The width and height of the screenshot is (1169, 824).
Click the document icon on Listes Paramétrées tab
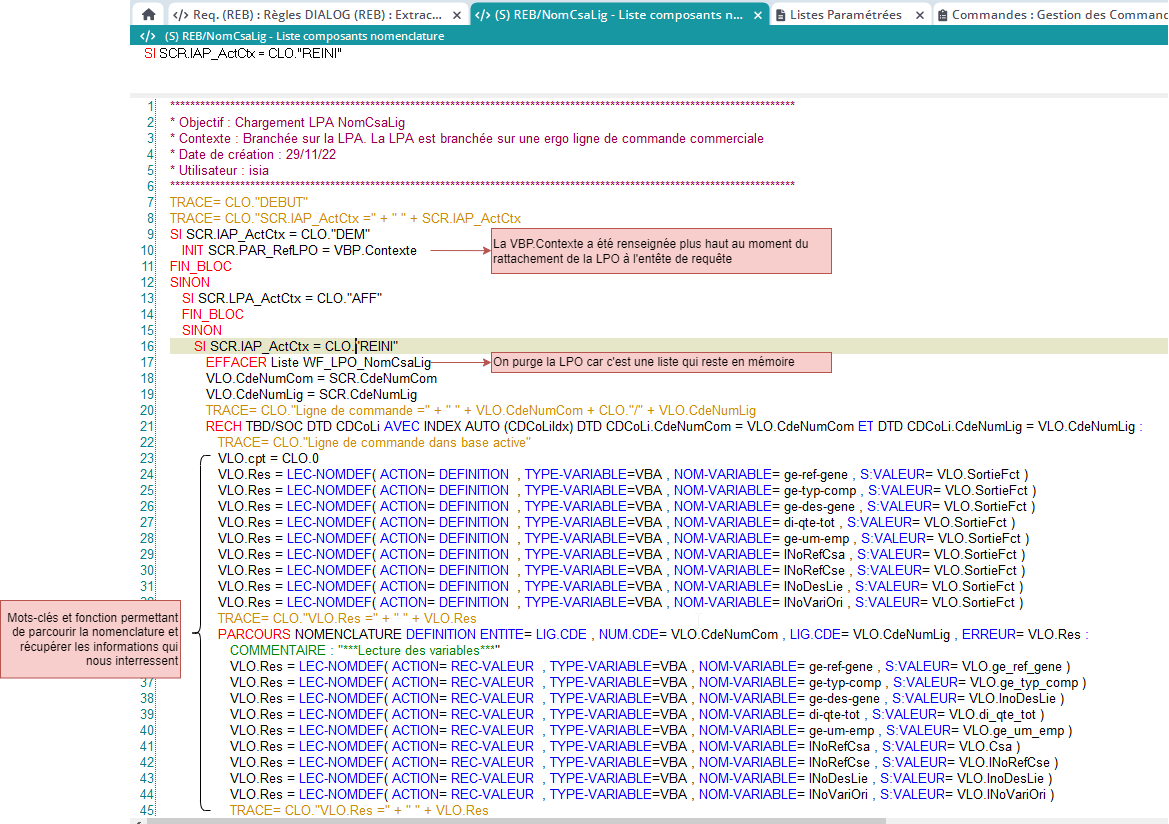[x=780, y=14]
